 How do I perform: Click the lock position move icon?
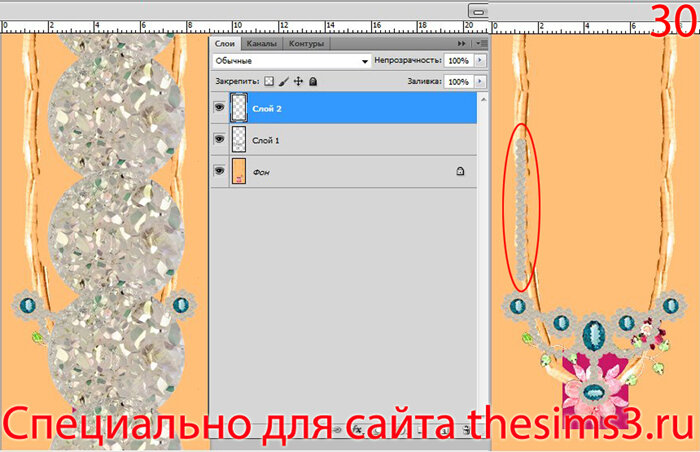tap(297, 81)
